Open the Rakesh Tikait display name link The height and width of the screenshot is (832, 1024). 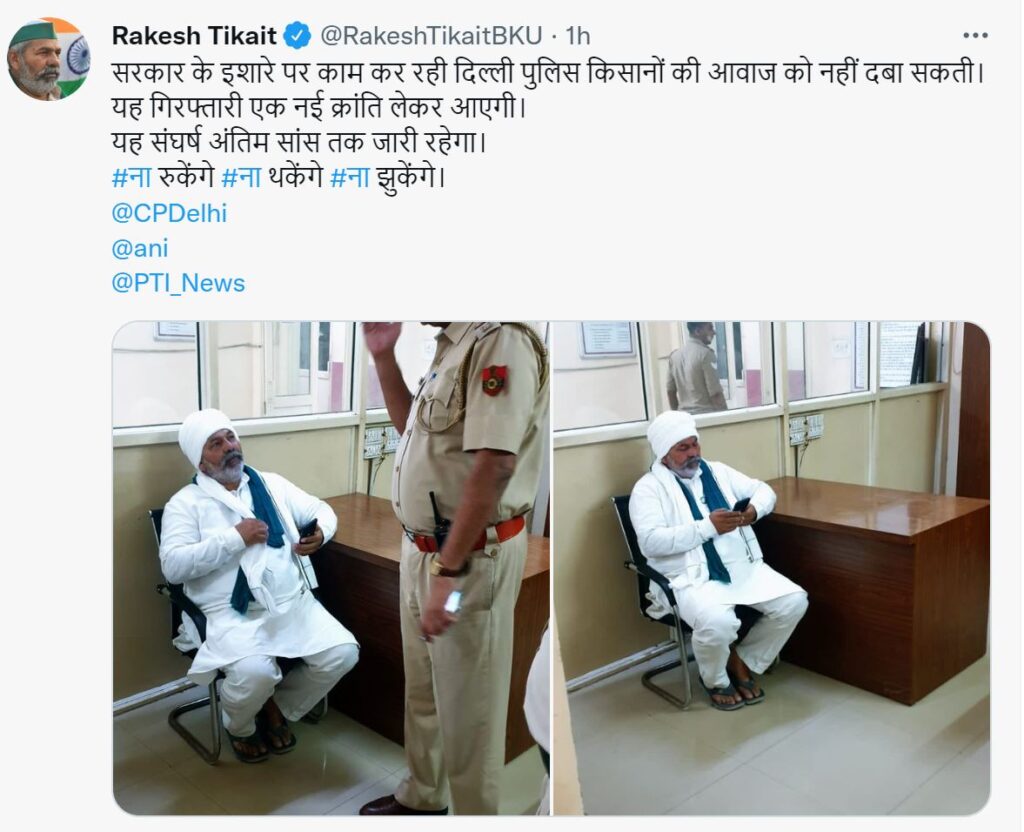tap(194, 35)
